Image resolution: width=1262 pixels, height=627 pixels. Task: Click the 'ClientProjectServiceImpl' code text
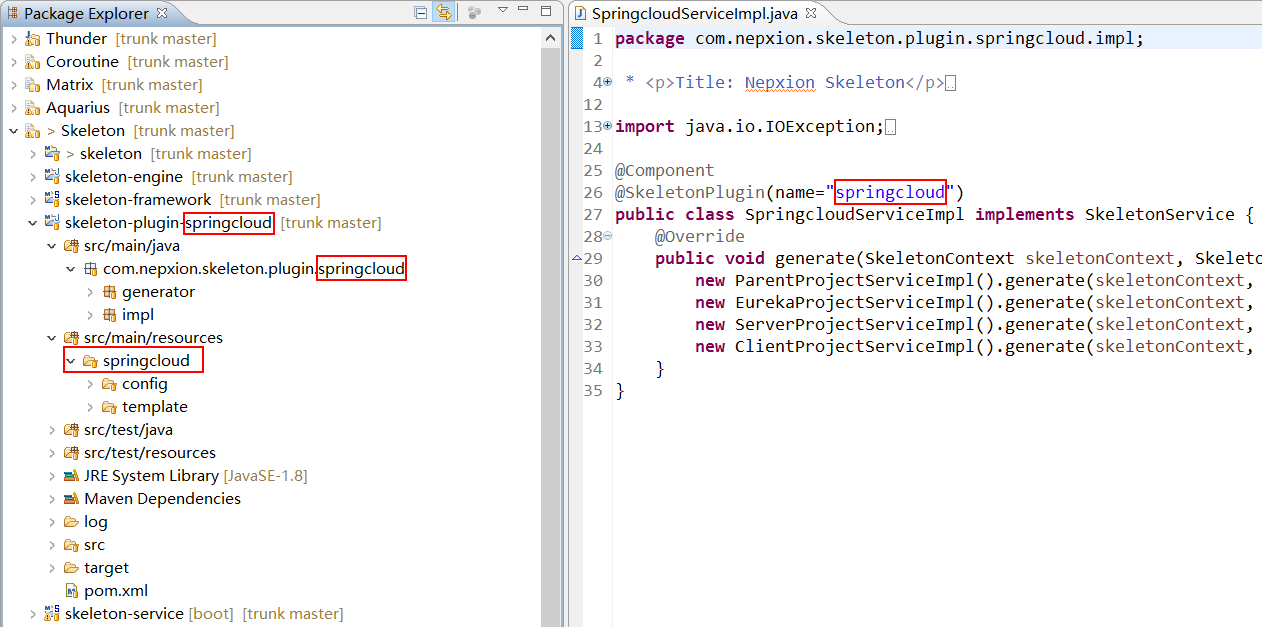pyautogui.click(x=854, y=346)
